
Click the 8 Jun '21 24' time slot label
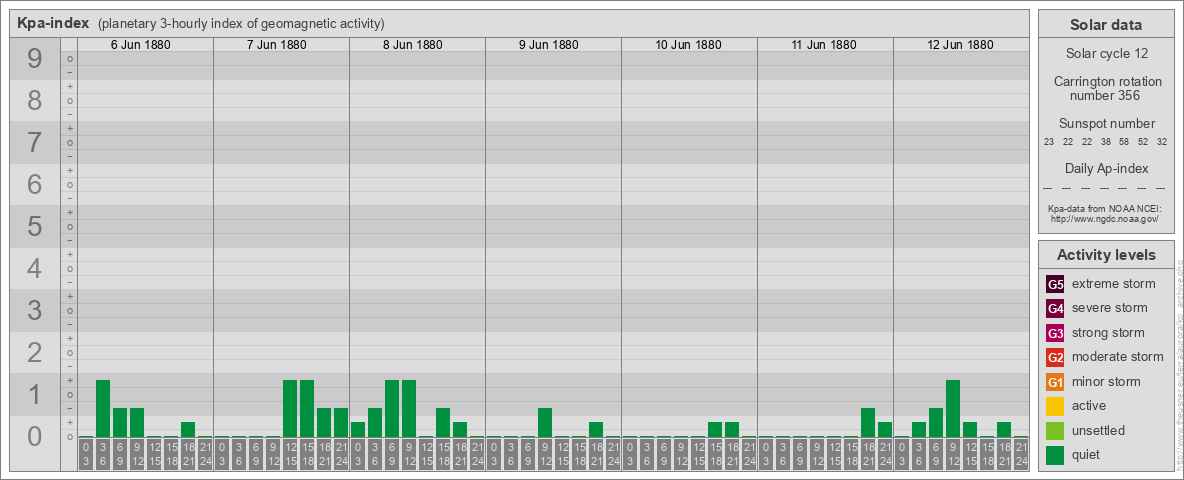pyautogui.click(x=476, y=454)
